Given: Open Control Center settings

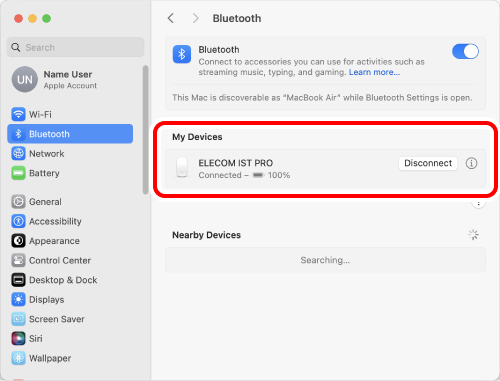Looking at the screenshot, I should pos(70,260).
